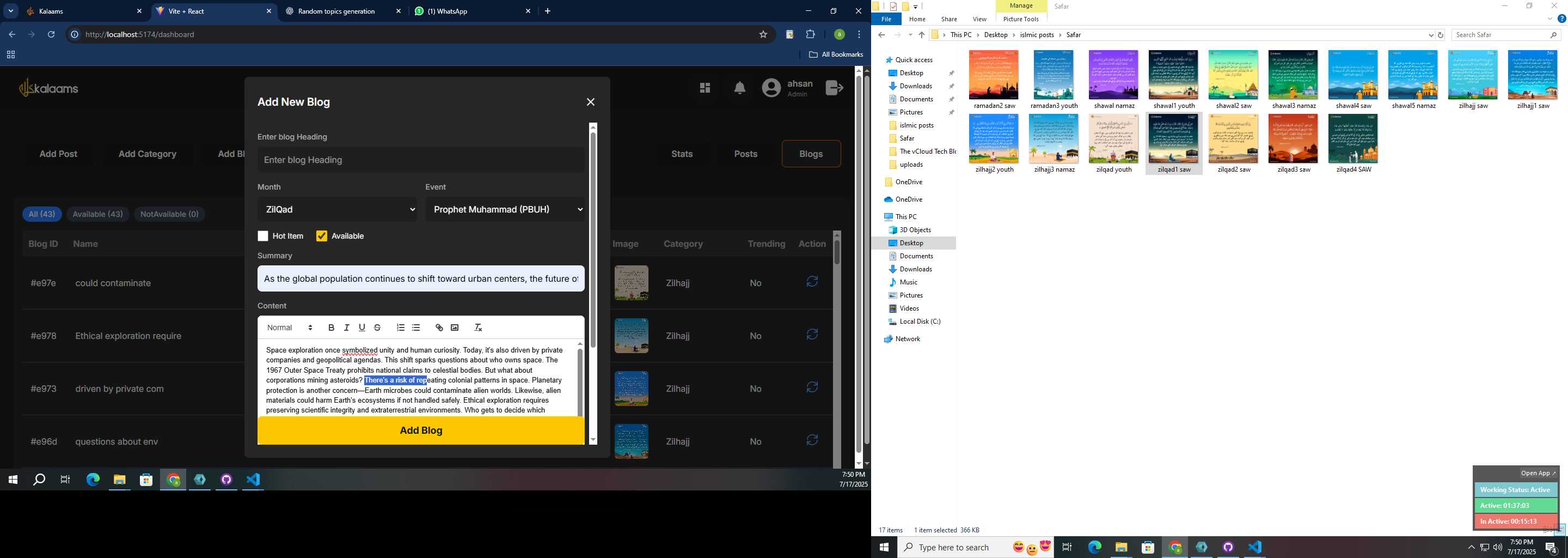Go to the Add Post section
1568x558 pixels.
coord(58,154)
